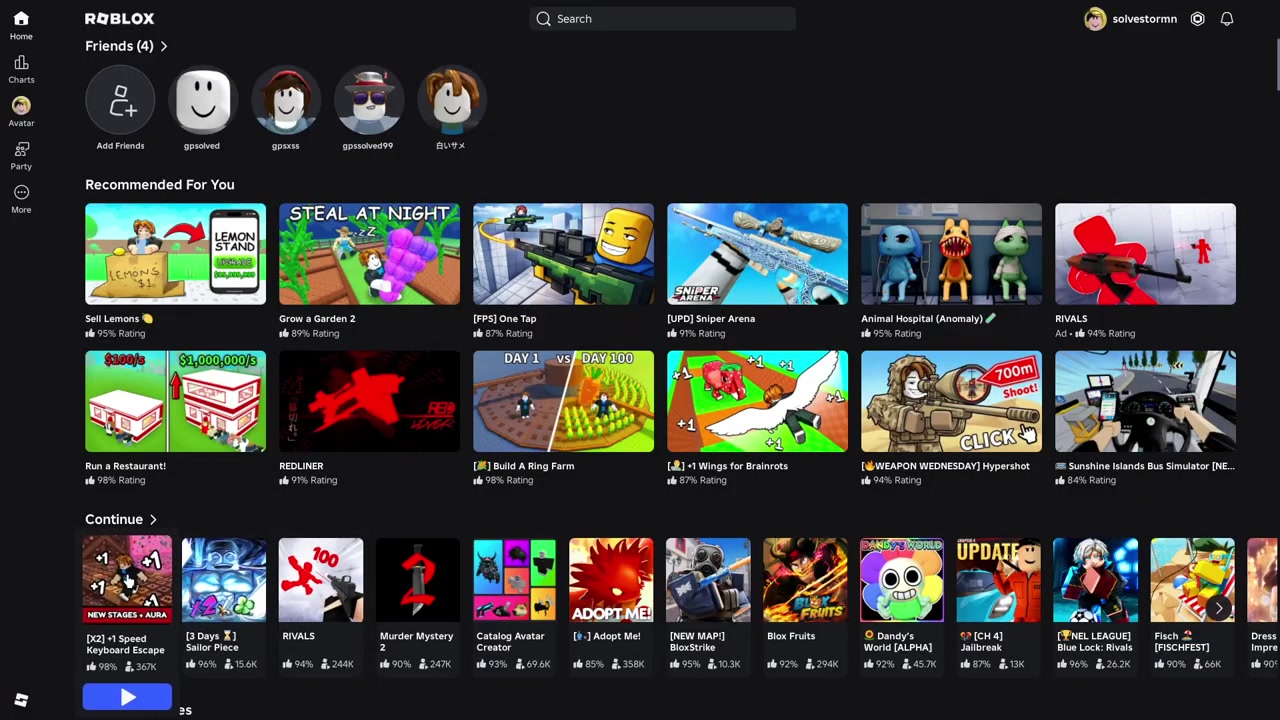The height and width of the screenshot is (720, 1280).
Task: Open the [FPS] One Tap thumbnail
Action: (563, 254)
